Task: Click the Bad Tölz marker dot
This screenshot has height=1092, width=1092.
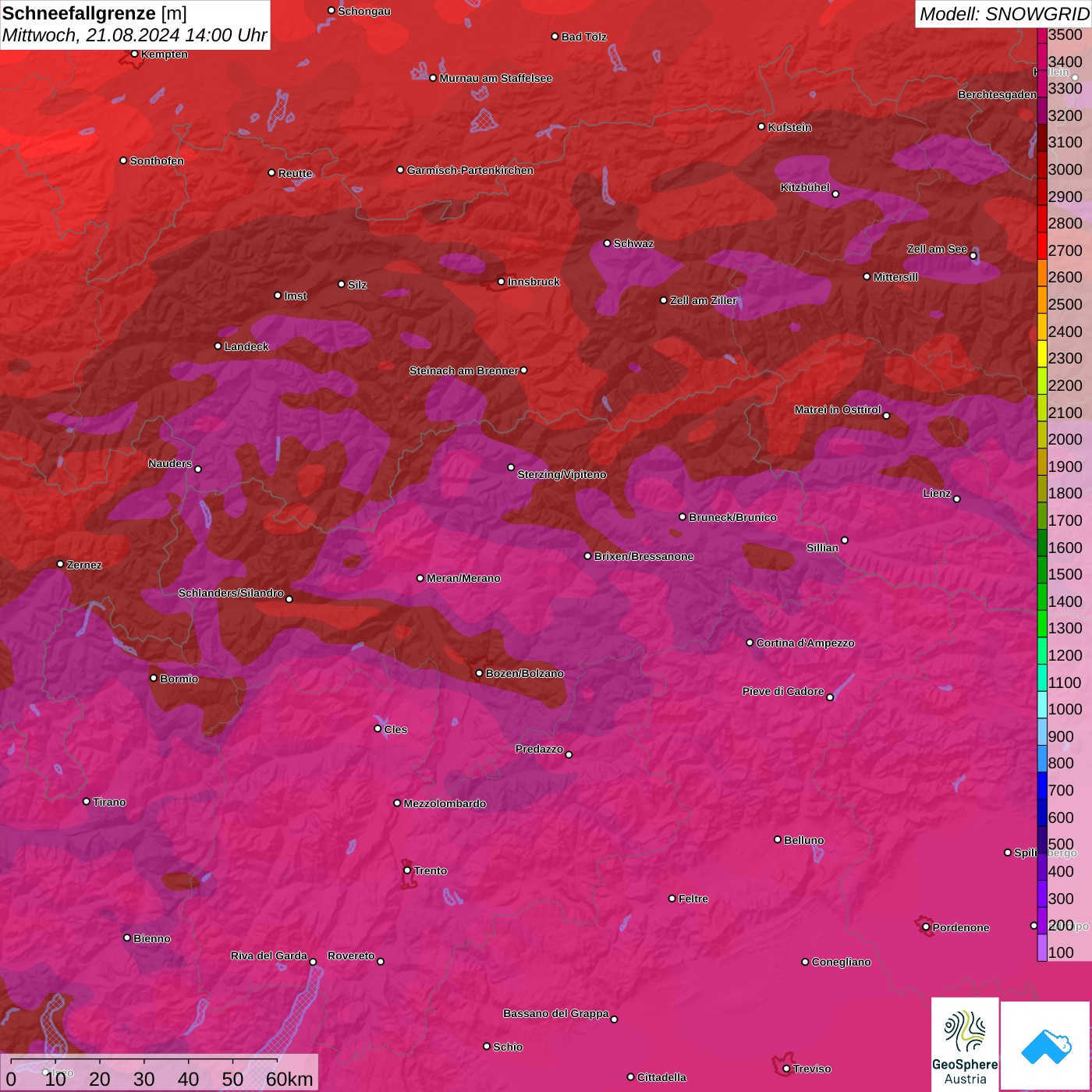Action: point(555,37)
